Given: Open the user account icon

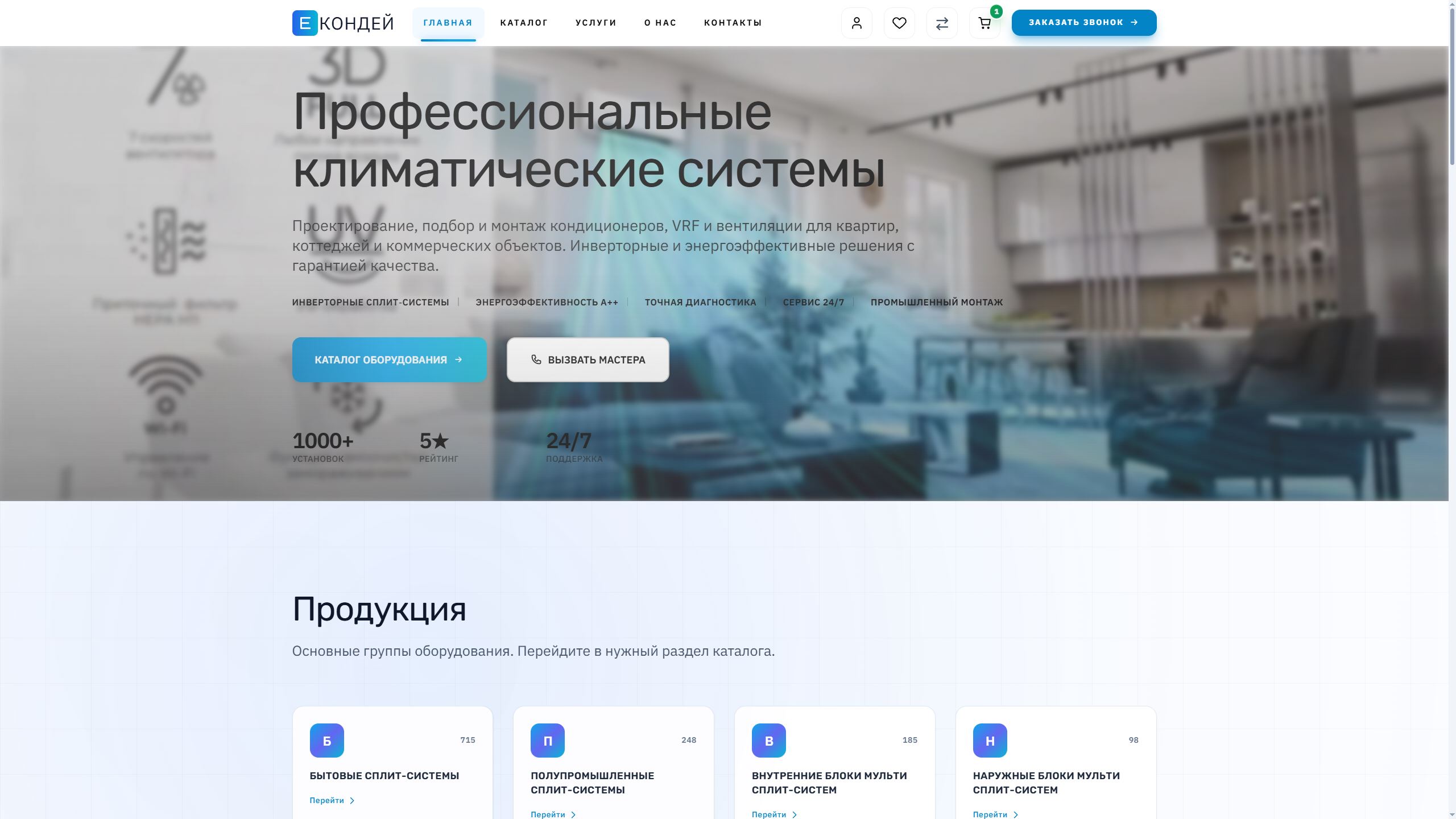Looking at the screenshot, I should tap(856, 23).
